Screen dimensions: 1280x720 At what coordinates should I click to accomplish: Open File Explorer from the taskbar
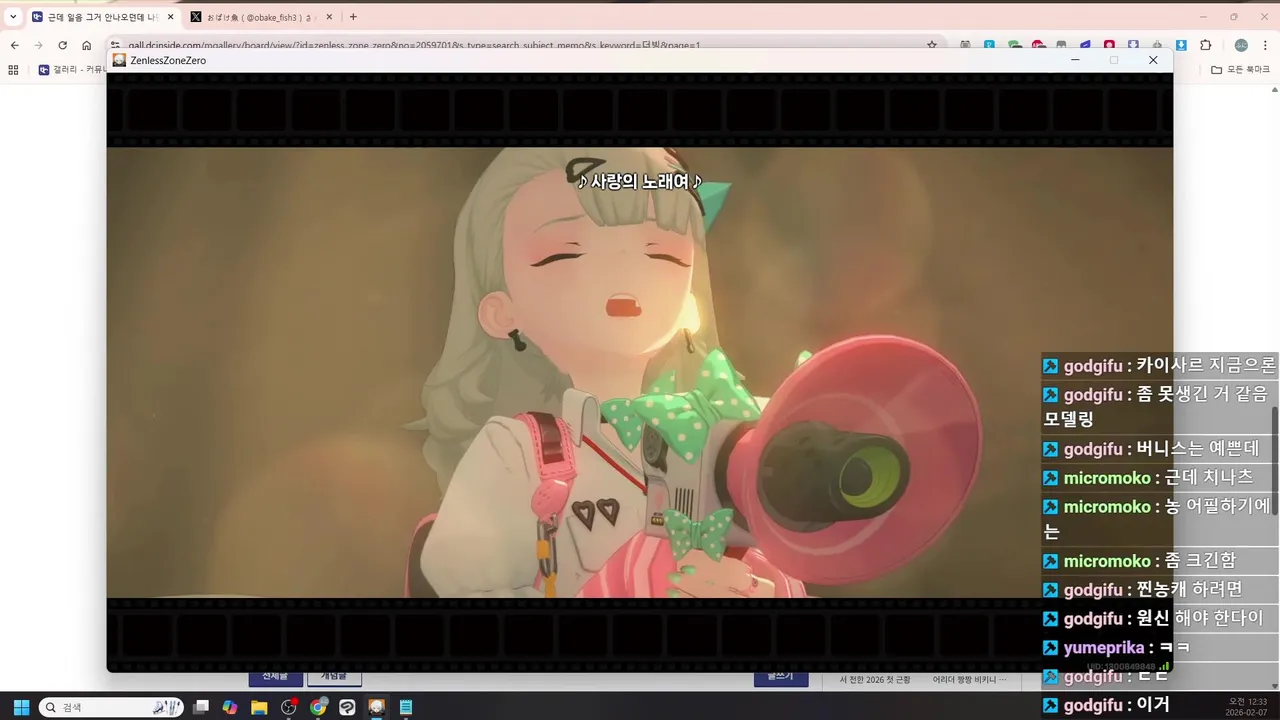(x=259, y=707)
